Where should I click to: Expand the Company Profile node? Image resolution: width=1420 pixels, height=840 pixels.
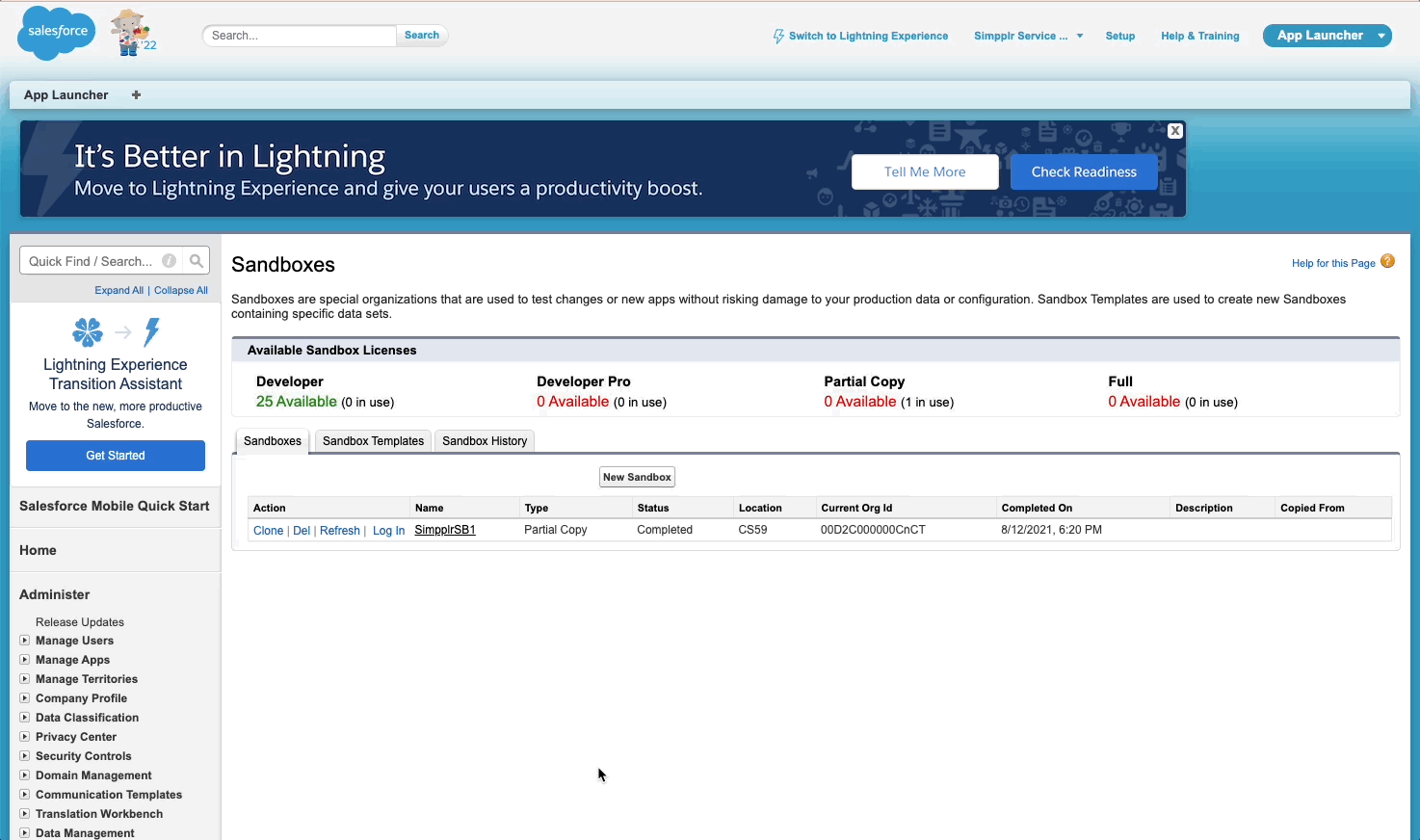pyautogui.click(x=25, y=698)
